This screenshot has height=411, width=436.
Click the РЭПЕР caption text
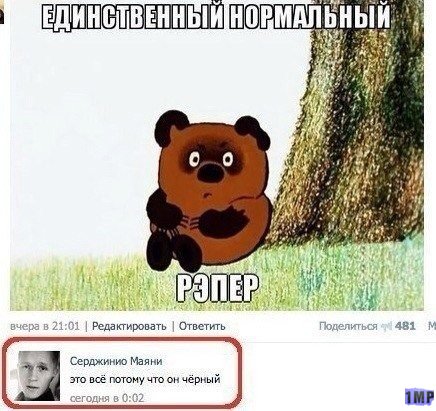click(217, 288)
